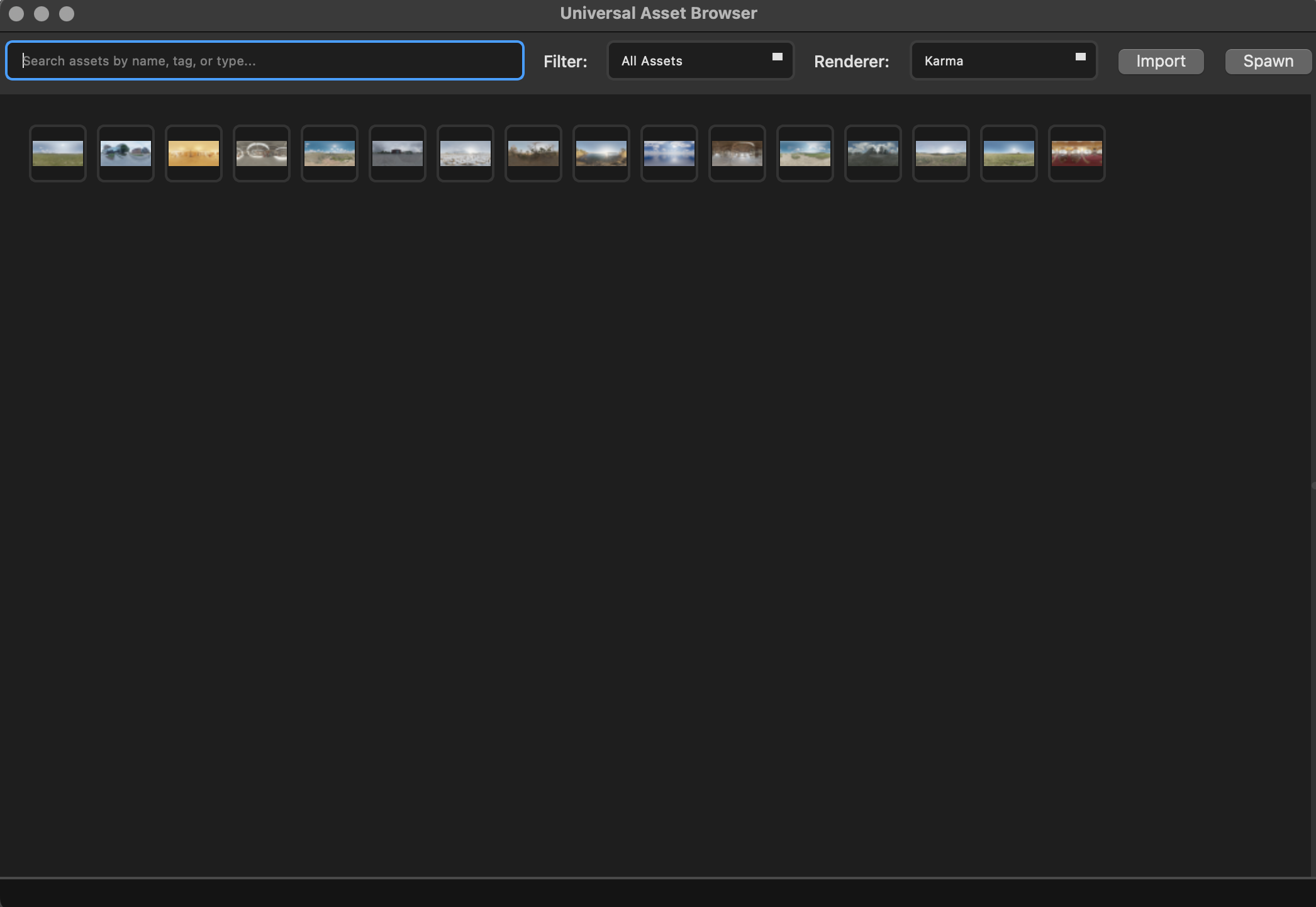The width and height of the screenshot is (1316, 907).
Task: Select the beach dune HDRI thumbnail
Action: click(805, 153)
